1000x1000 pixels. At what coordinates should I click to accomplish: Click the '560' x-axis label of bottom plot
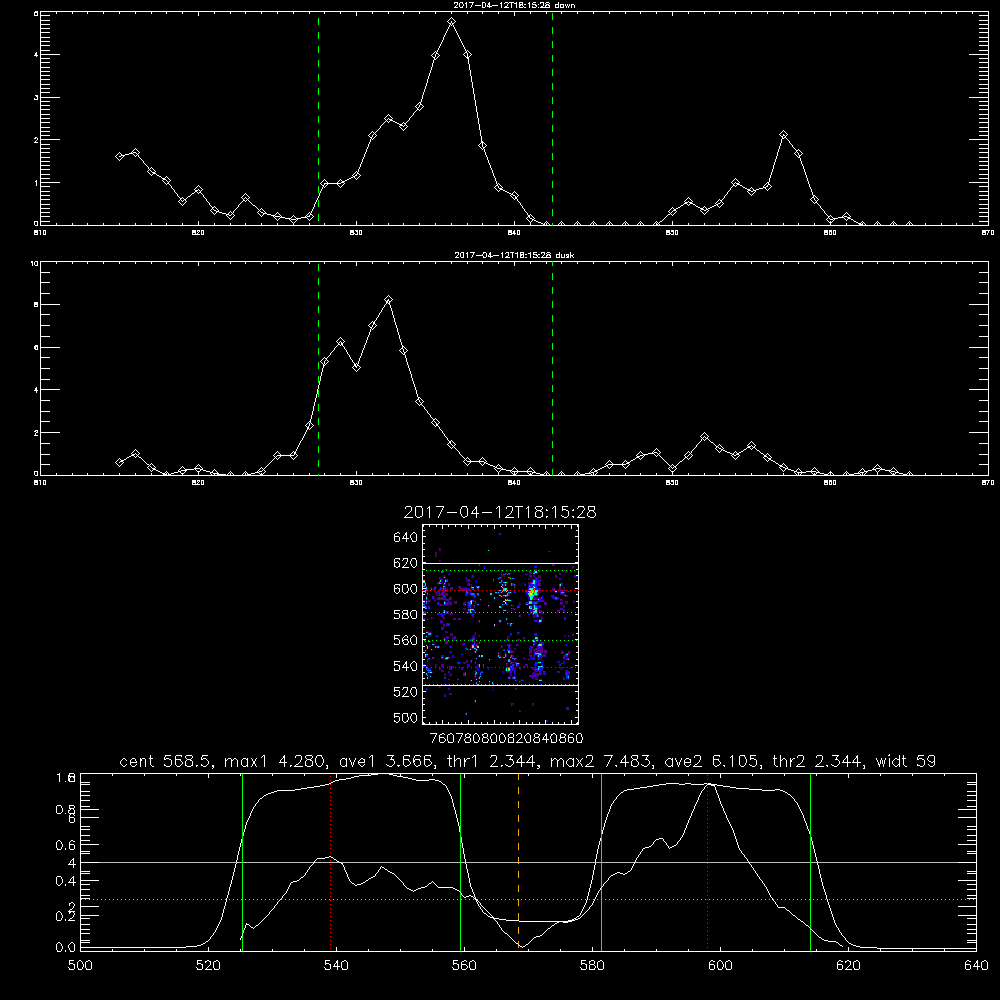[464, 966]
